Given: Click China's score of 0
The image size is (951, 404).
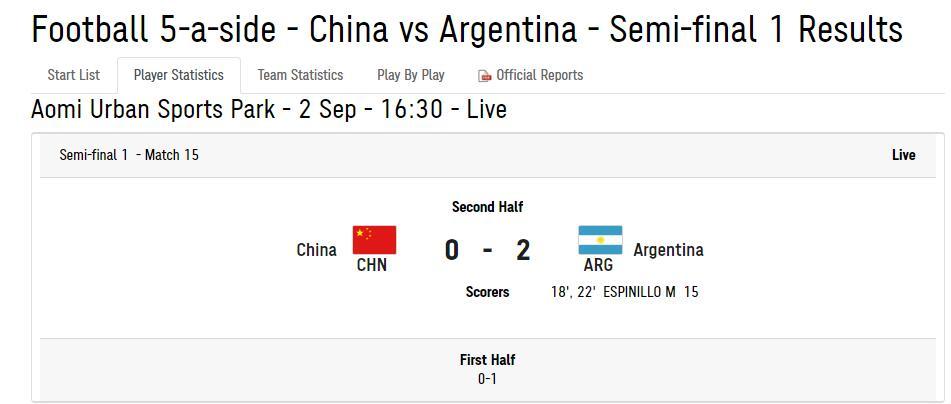Looking at the screenshot, I should 452,250.
